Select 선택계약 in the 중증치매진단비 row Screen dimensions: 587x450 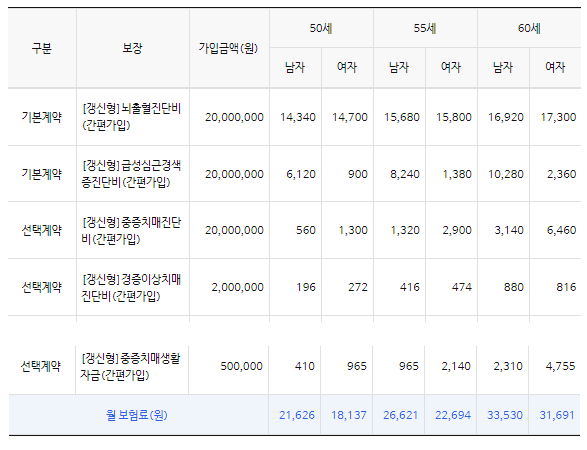[42, 230]
